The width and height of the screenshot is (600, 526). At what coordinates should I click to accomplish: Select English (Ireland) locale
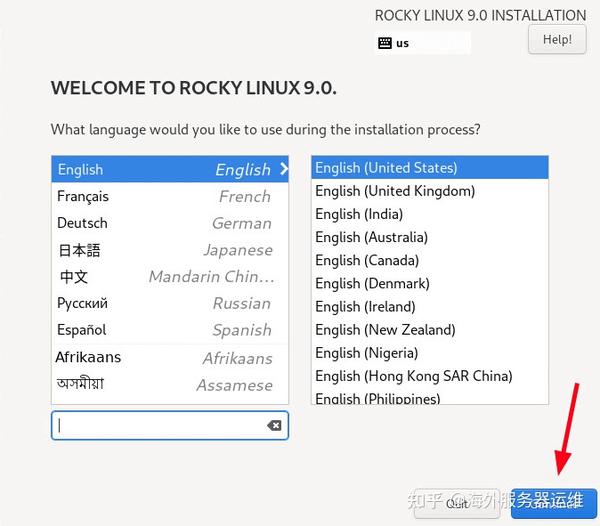430,306
